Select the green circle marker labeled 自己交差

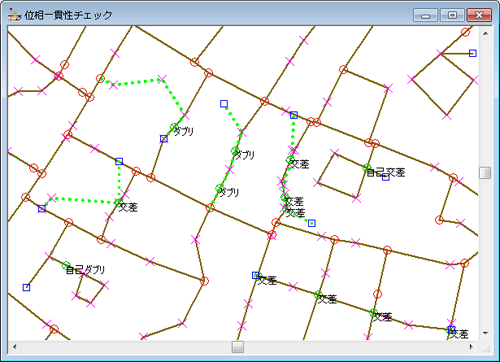[367, 168]
